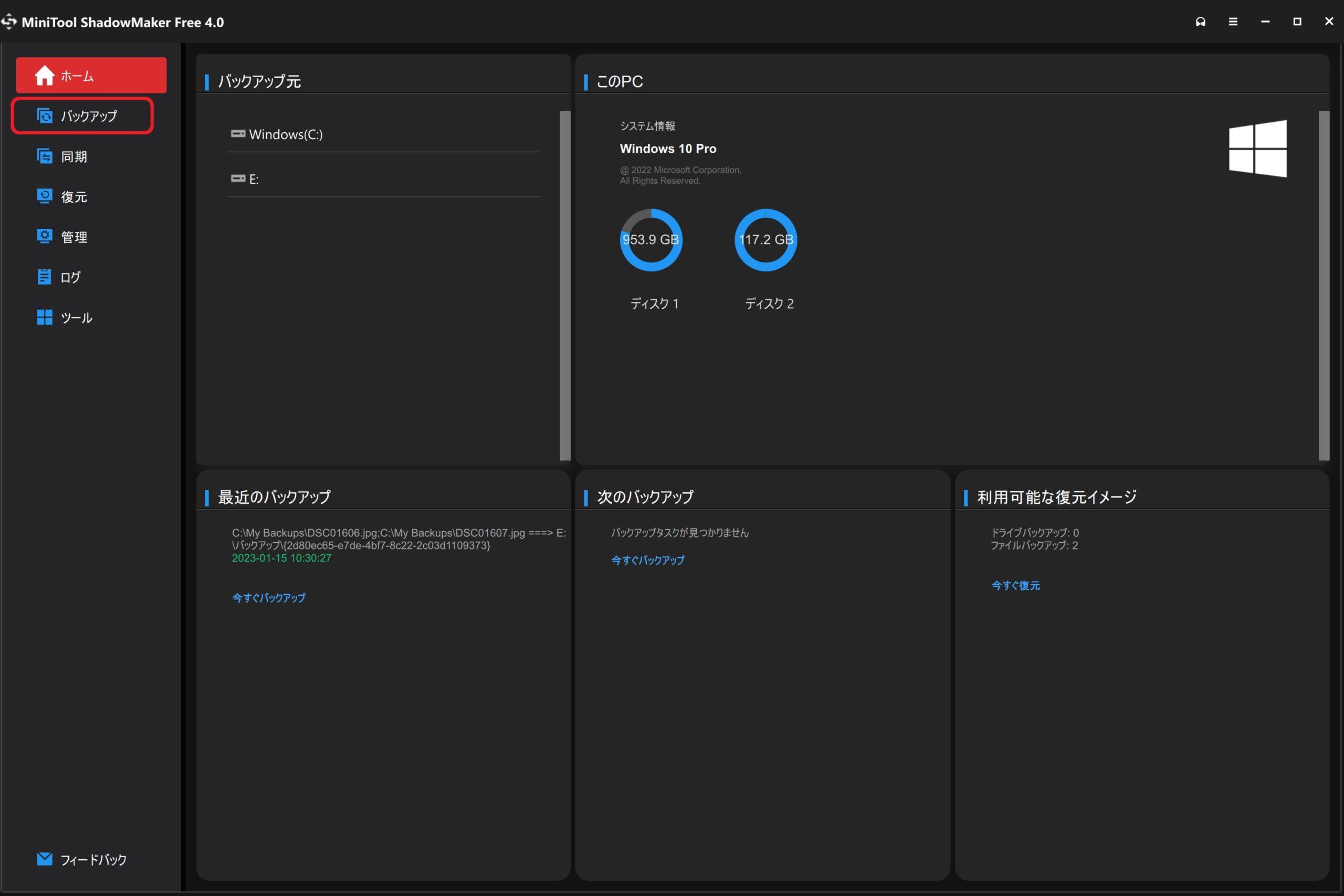Select Windows(C:) backup source row
Screen dimensions: 1344x896
(x=383, y=134)
